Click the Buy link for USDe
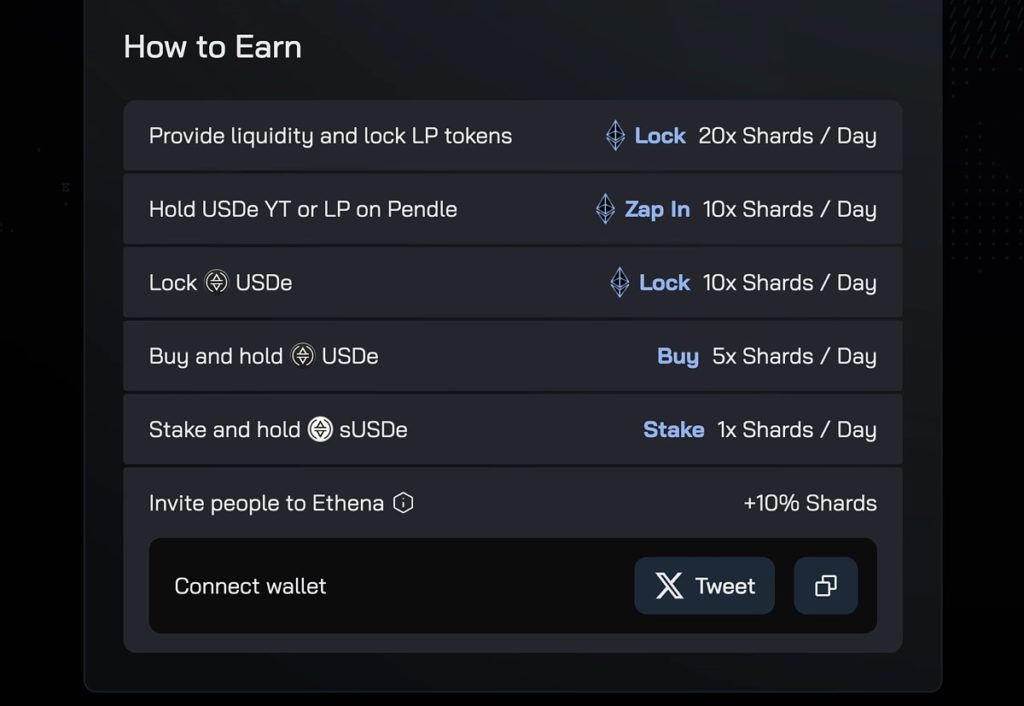 [677, 355]
